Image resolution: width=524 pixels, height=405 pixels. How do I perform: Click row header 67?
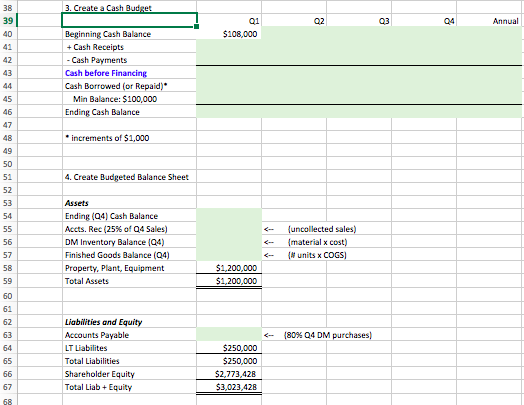click(8, 387)
